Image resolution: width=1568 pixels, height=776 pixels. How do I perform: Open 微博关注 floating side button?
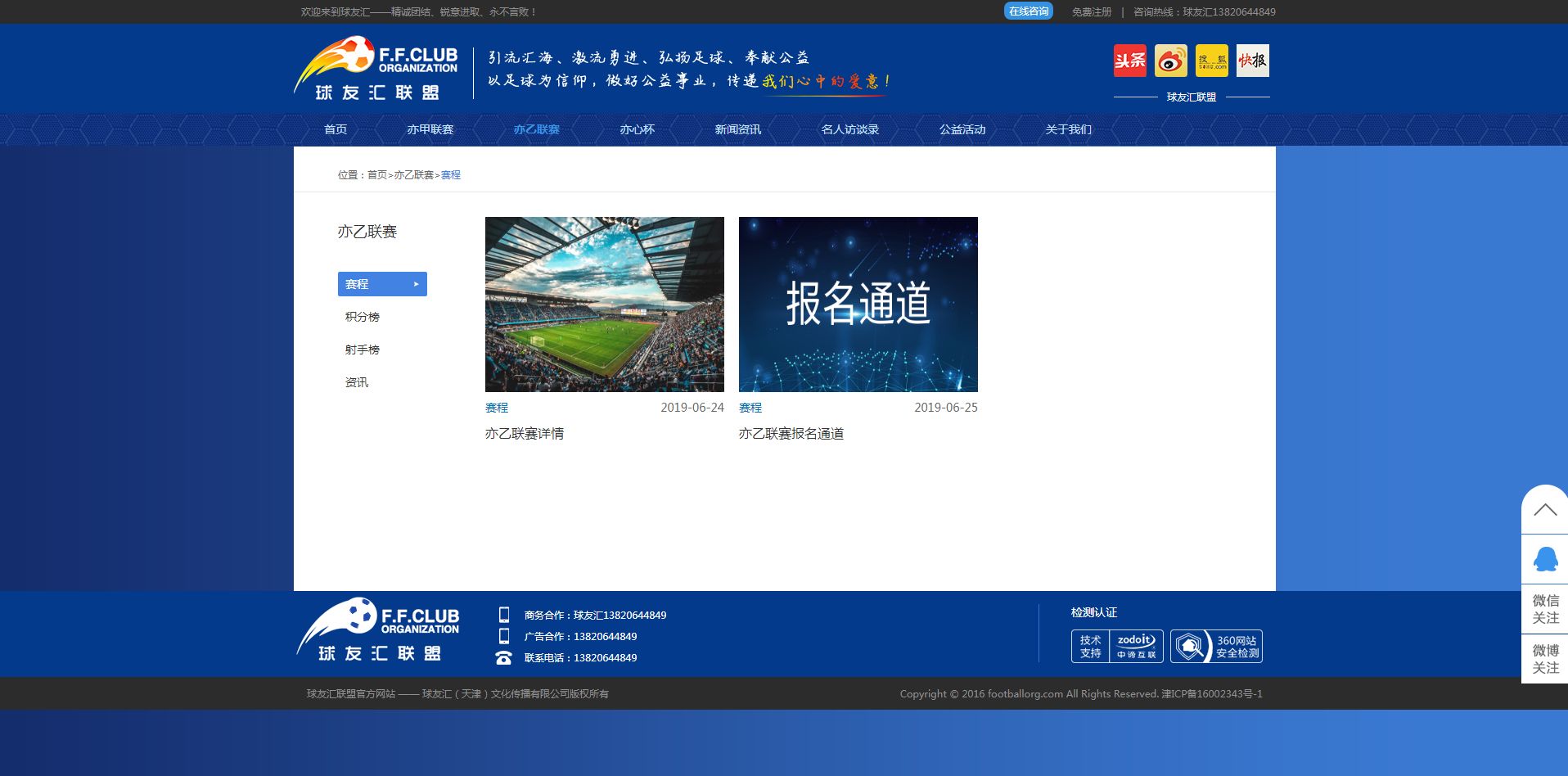coord(1544,659)
